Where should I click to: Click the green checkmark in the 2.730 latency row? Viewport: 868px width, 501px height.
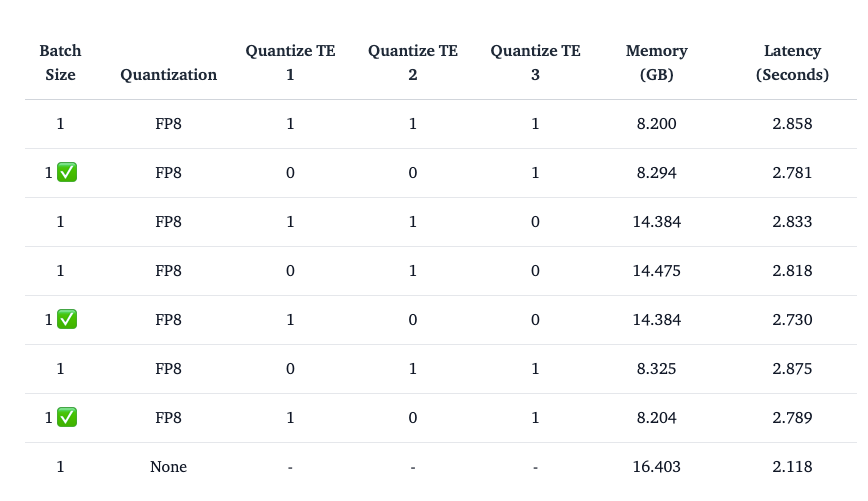click(x=67, y=319)
